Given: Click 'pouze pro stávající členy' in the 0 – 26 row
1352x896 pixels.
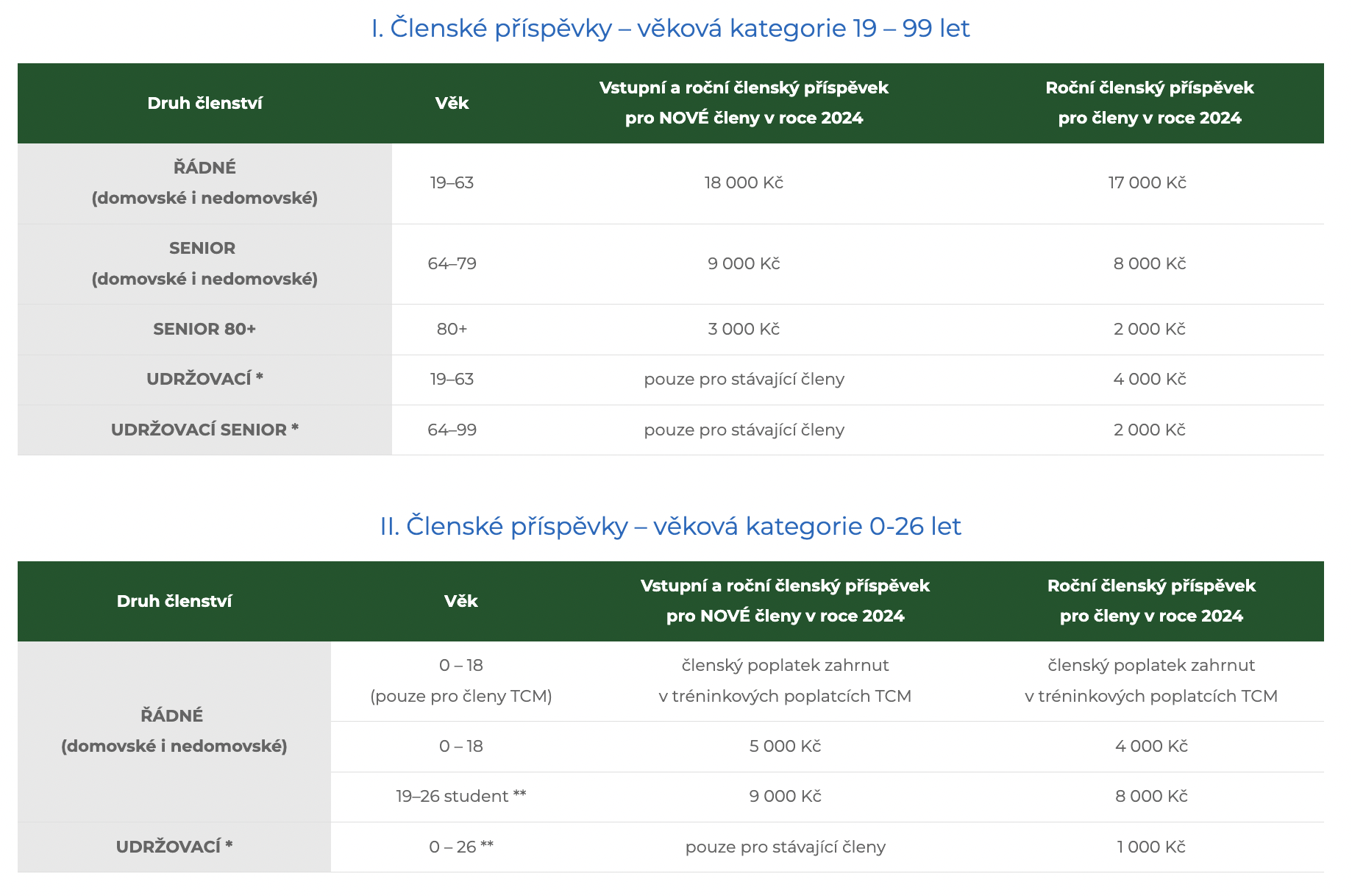Looking at the screenshot, I should [x=785, y=847].
